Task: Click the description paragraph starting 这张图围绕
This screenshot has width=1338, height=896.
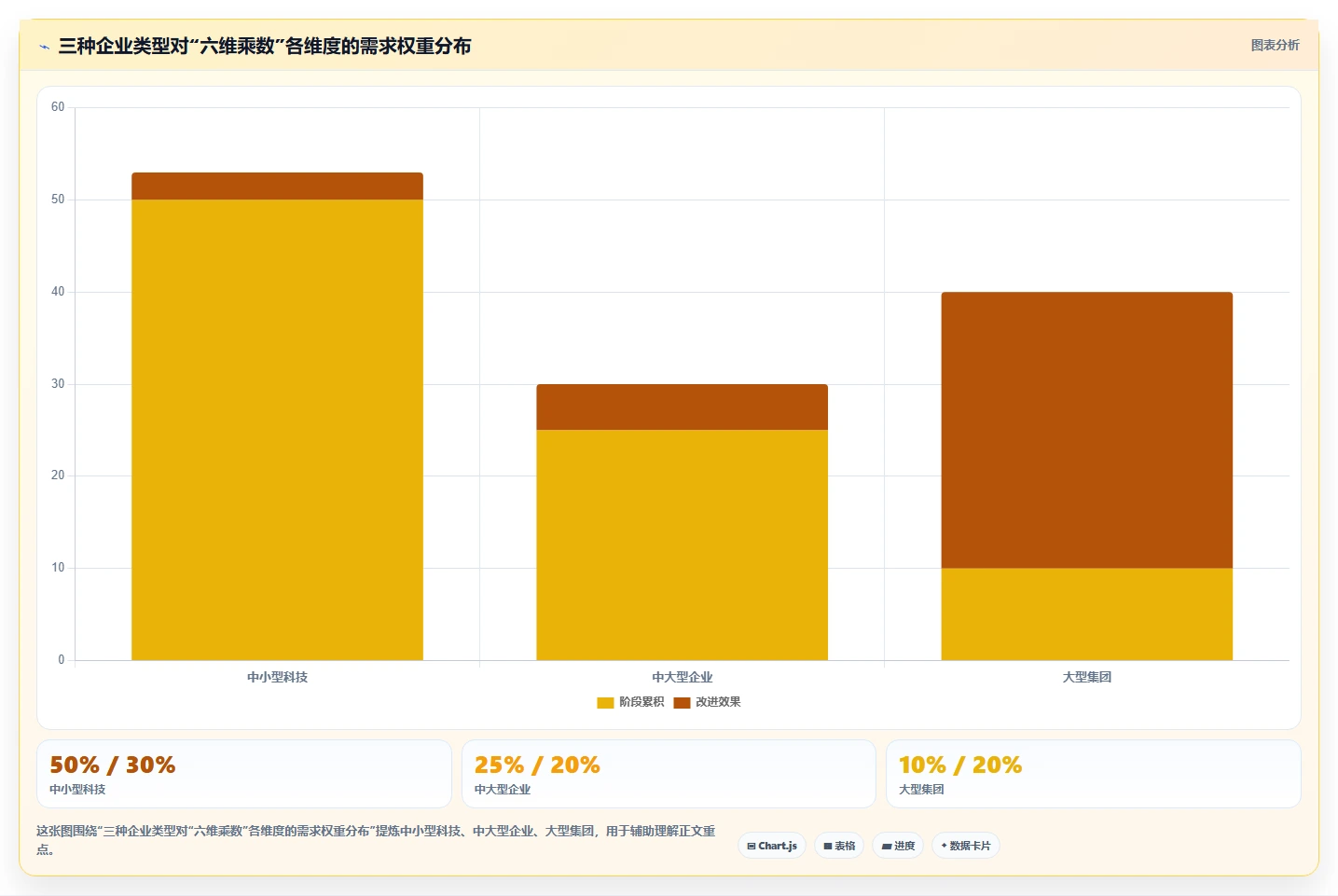Action: pyautogui.click(x=376, y=840)
